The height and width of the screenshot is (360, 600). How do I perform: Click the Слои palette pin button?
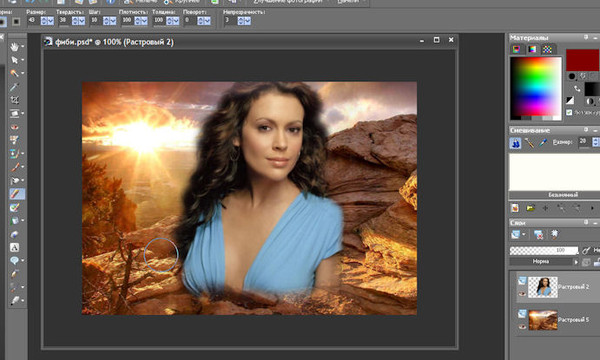[x=586, y=222]
